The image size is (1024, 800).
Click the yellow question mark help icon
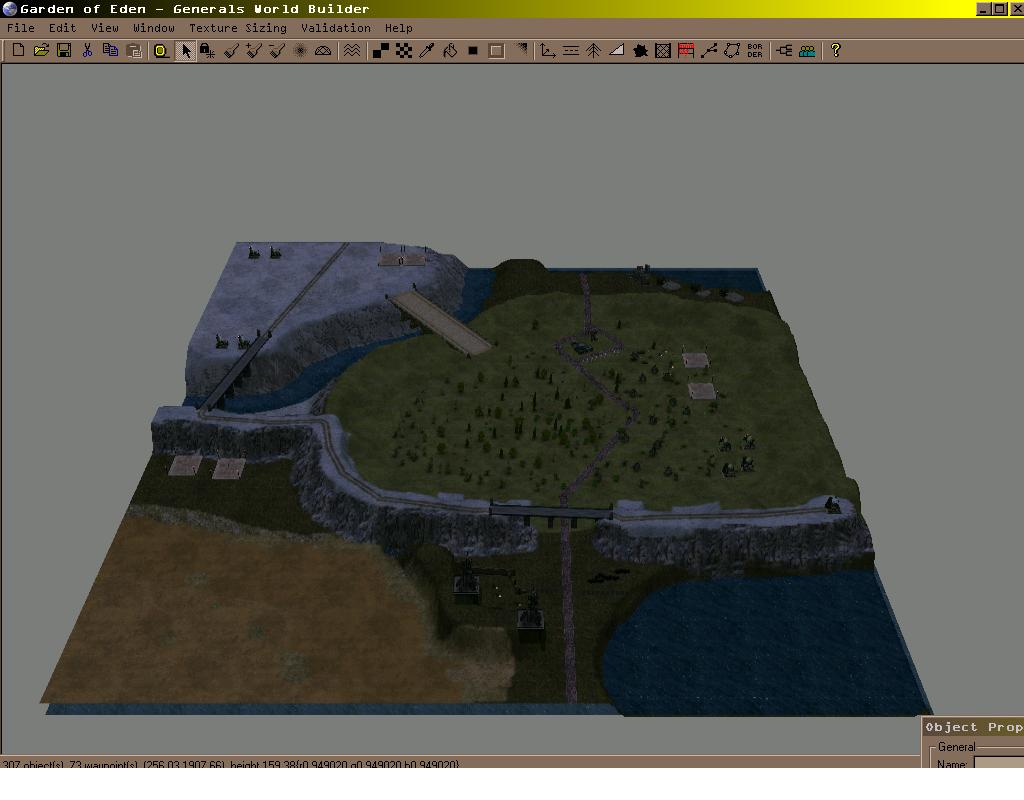pos(835,50)
